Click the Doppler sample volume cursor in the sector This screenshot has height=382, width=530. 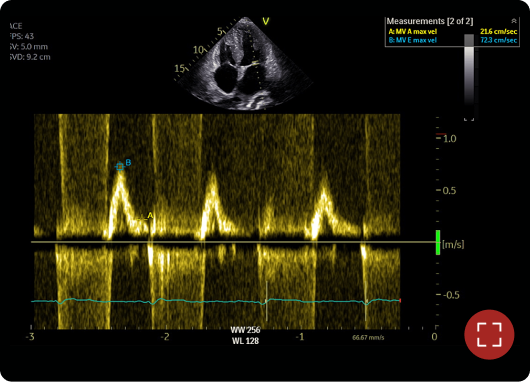point(256,63)
